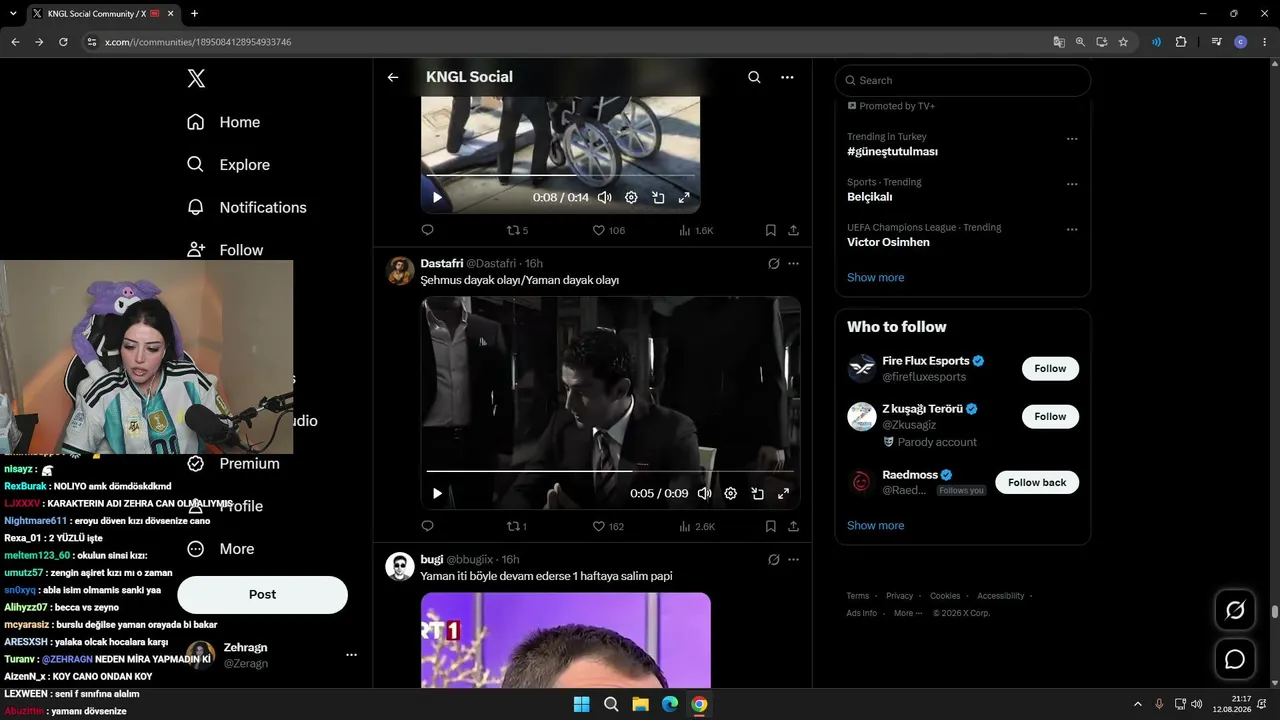Follow Fire Flux Esports
The width and height of the screenshot is (1280, 720).
click(x=1050, y=368)
